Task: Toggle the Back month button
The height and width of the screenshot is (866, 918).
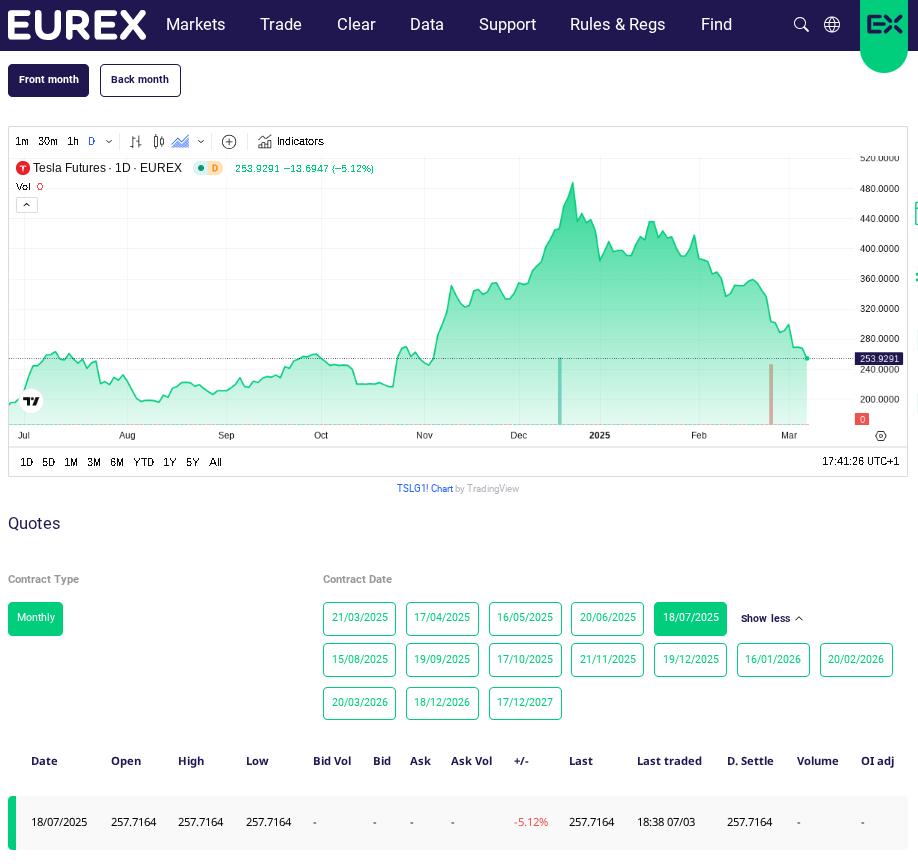Action: [140, 80]
